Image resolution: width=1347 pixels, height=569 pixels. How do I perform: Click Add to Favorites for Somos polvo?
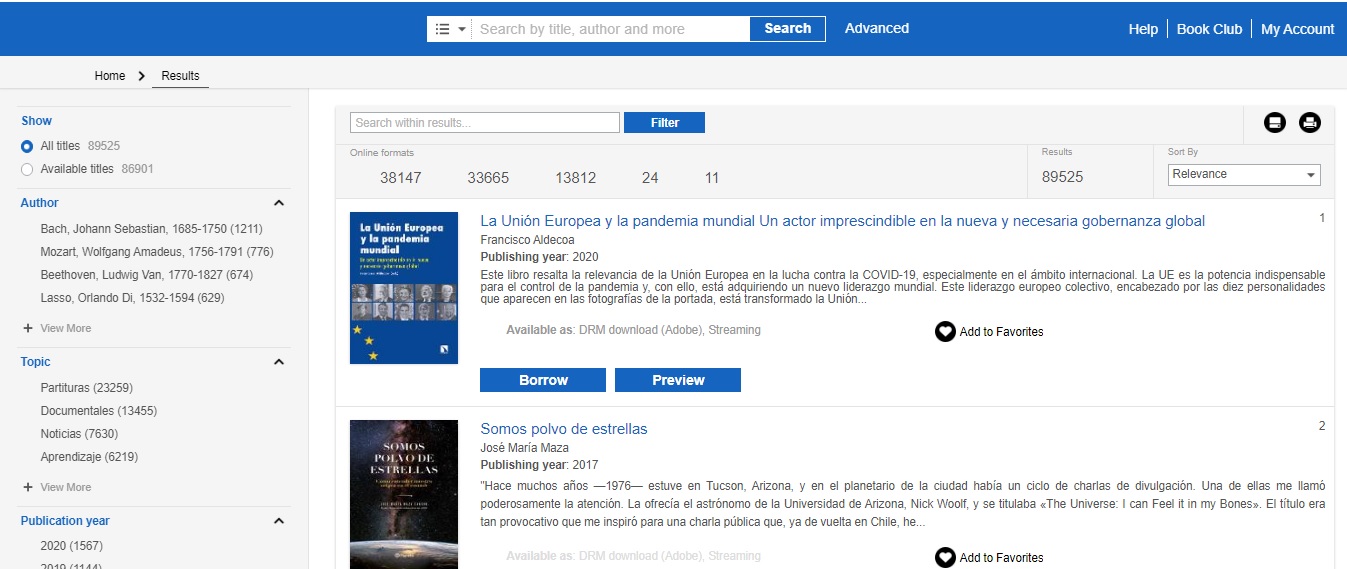point(1001,558)
